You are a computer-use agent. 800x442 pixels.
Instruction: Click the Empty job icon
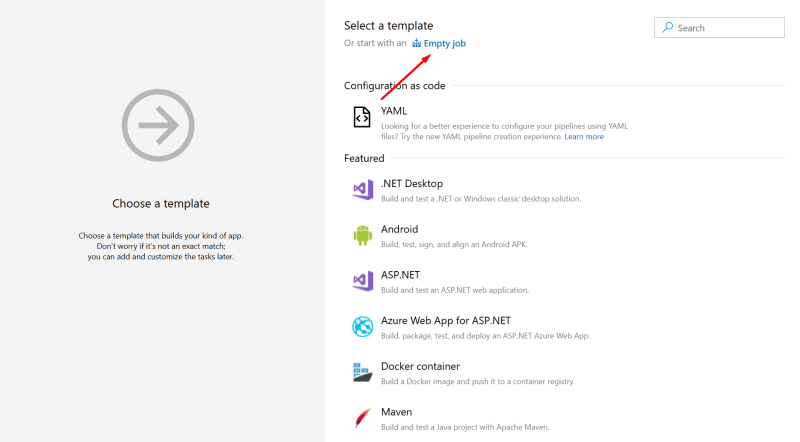(x=416, y=43)
